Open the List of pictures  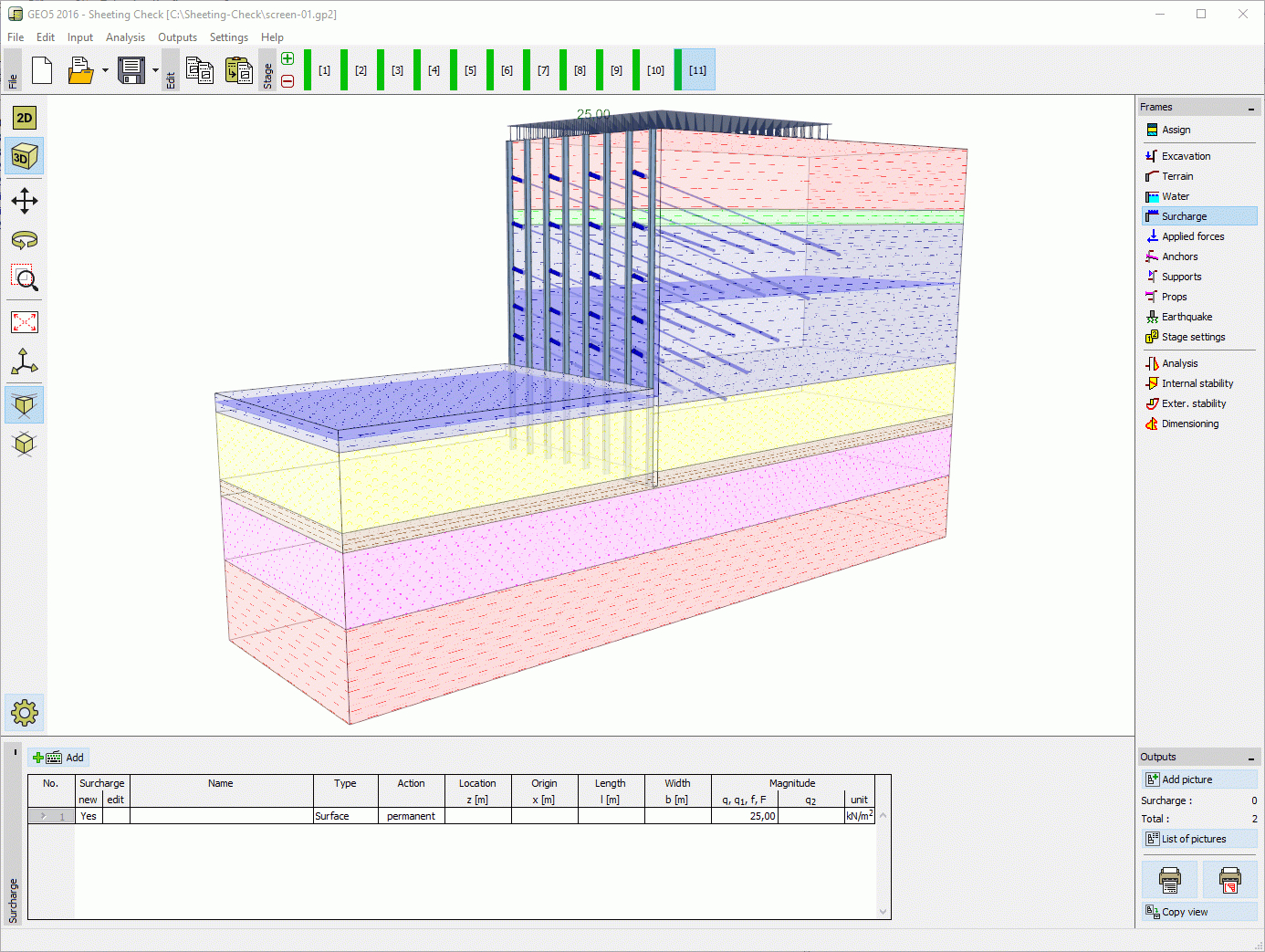coord(1198,838)
